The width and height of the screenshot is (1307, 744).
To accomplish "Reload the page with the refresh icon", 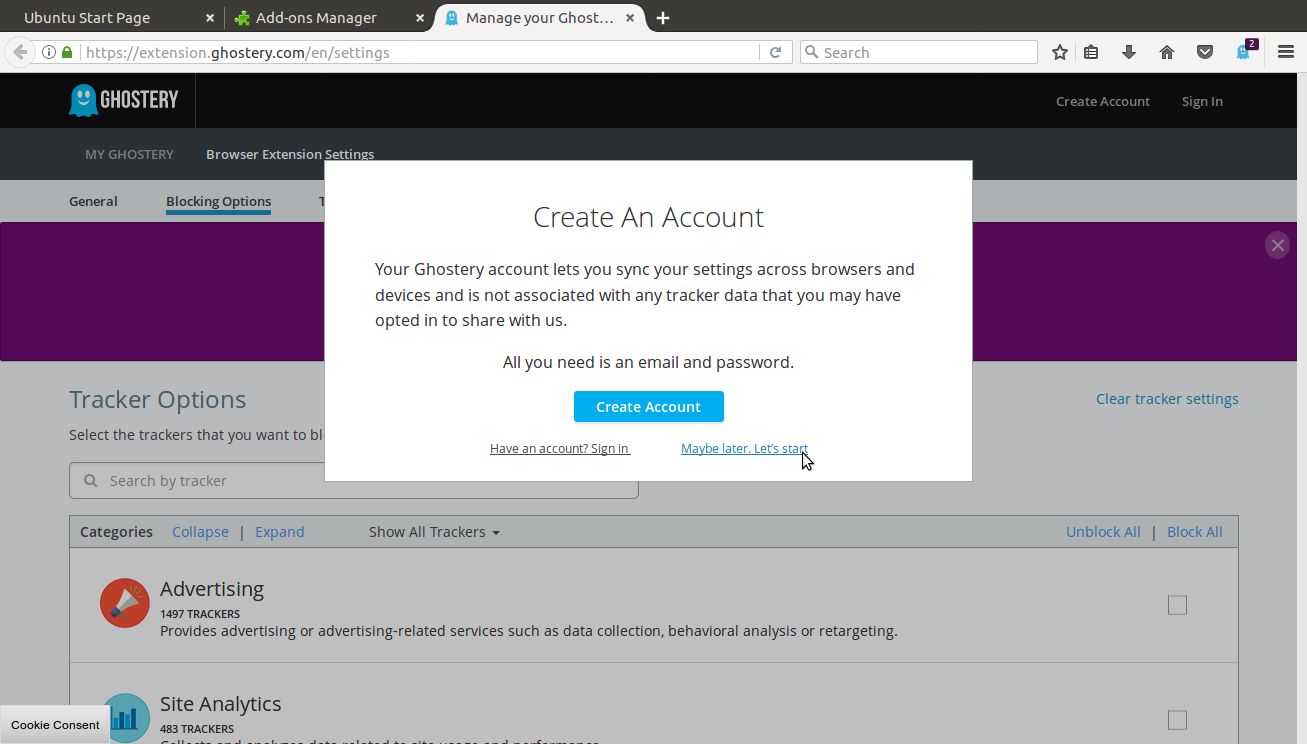I will (775, 52).
